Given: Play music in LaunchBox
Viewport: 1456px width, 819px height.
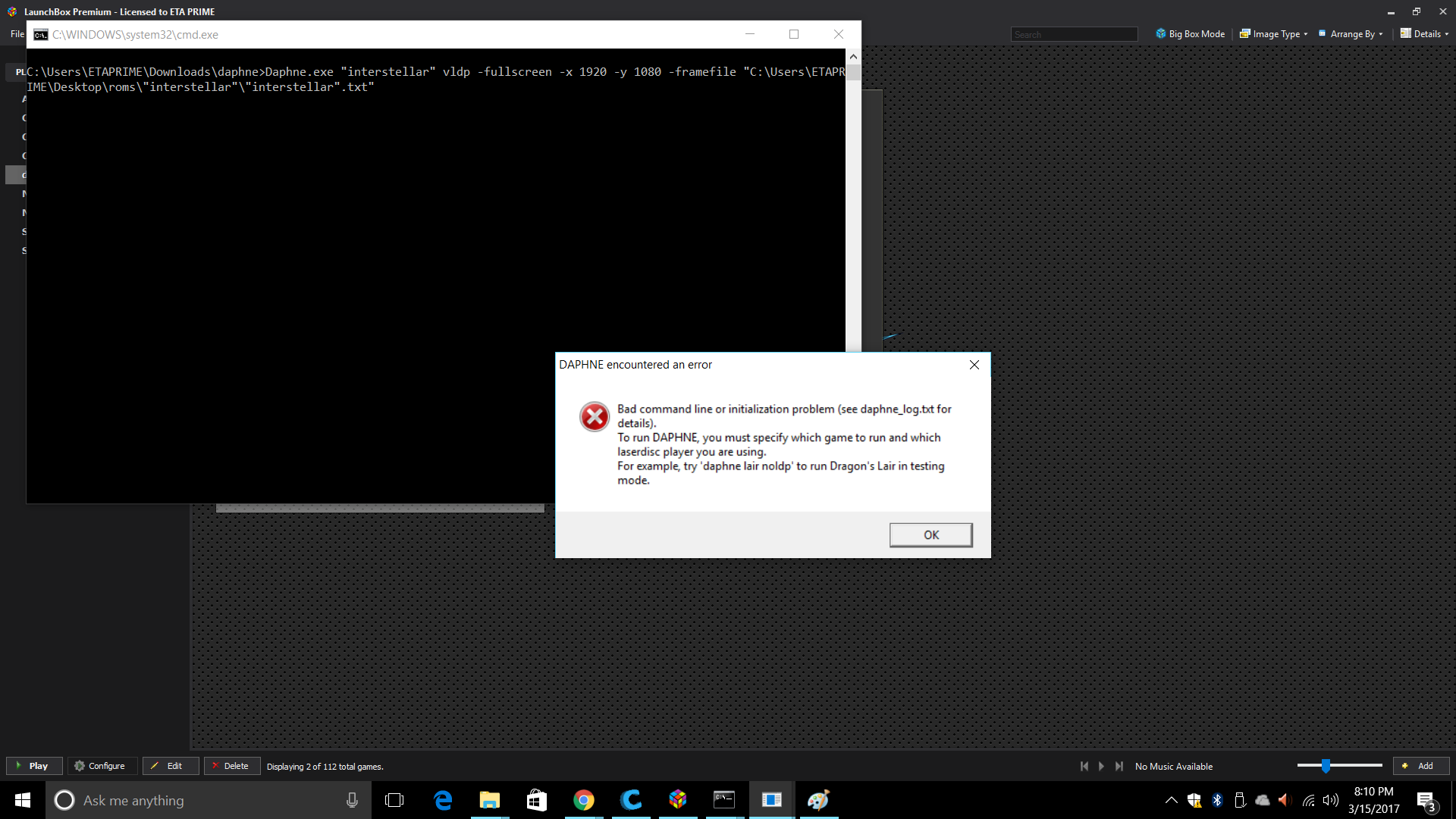Looking at the screenshot, I should pos(1101,766).
